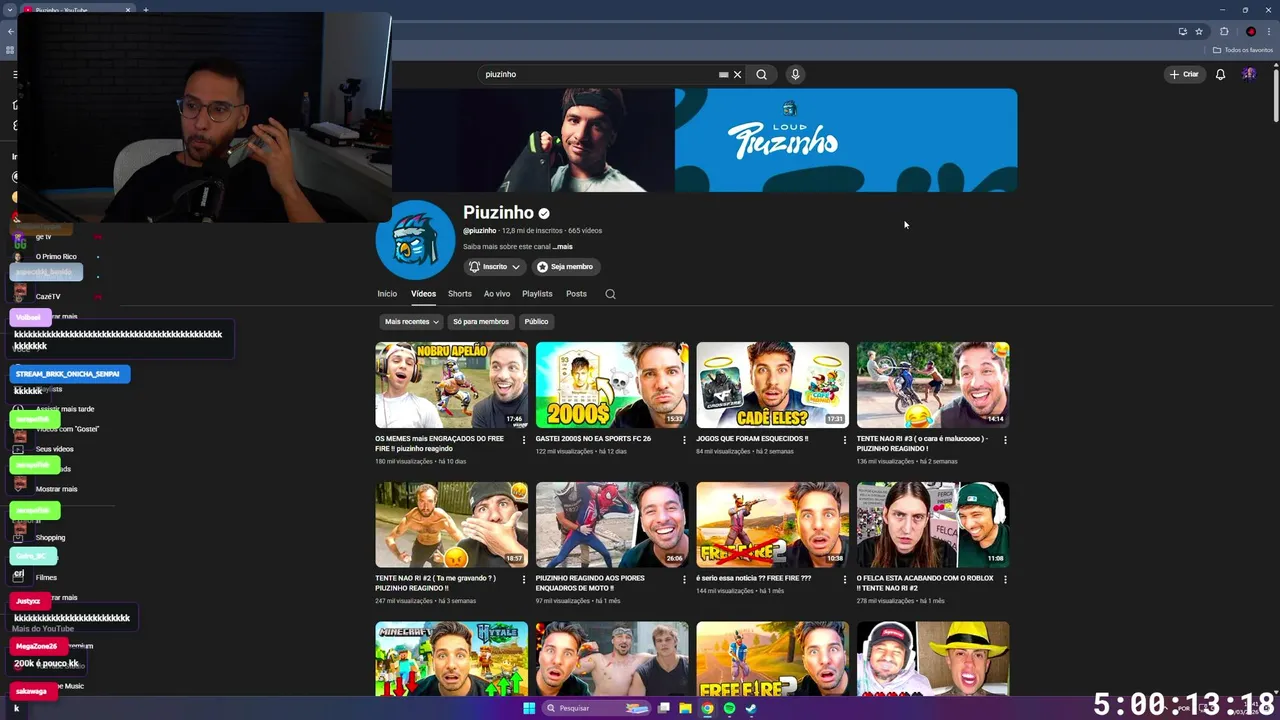
Task: Open sidebar Seus vídeos entry
Action: (x=55, y=449)
